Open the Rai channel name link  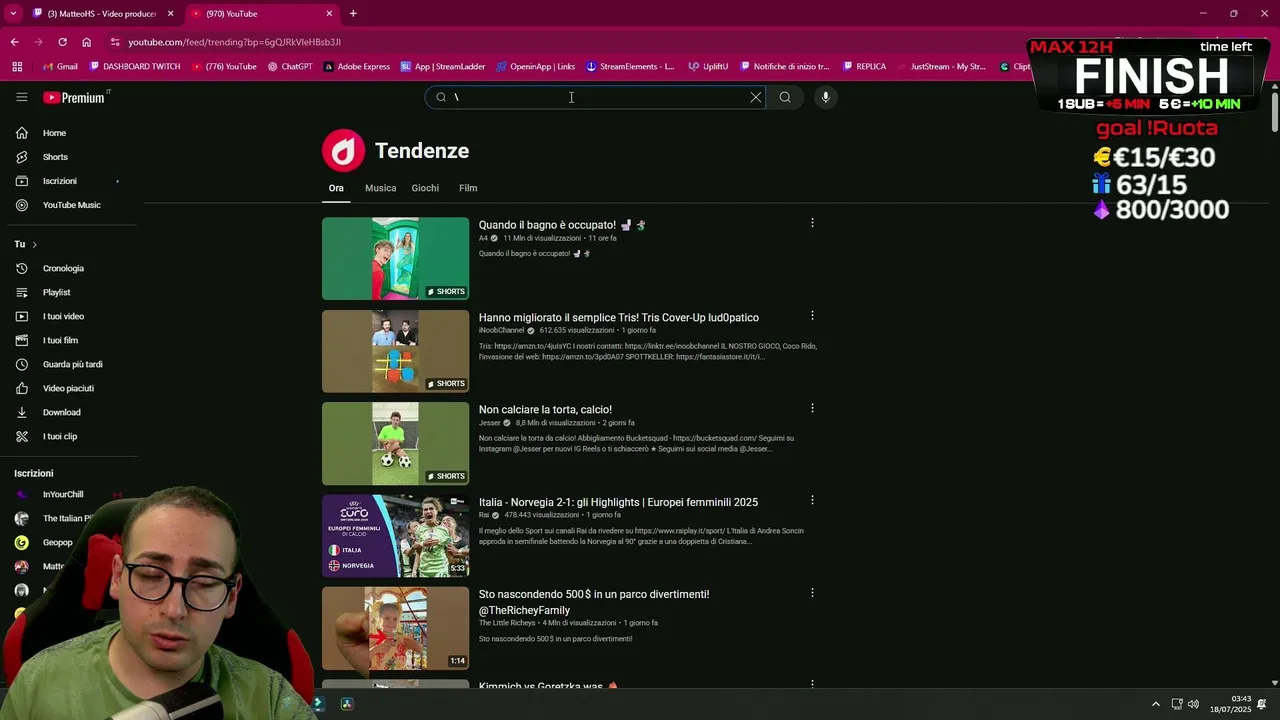[484, 515]
